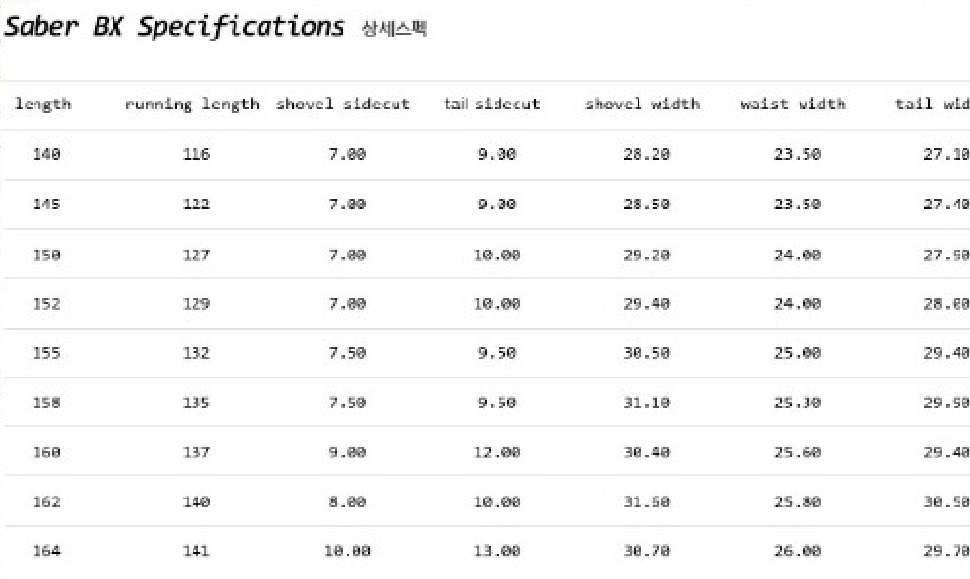Viewport: 970px width, 579px height.
Task: Select the 'running length' column header
Action: tap(192, 104)
